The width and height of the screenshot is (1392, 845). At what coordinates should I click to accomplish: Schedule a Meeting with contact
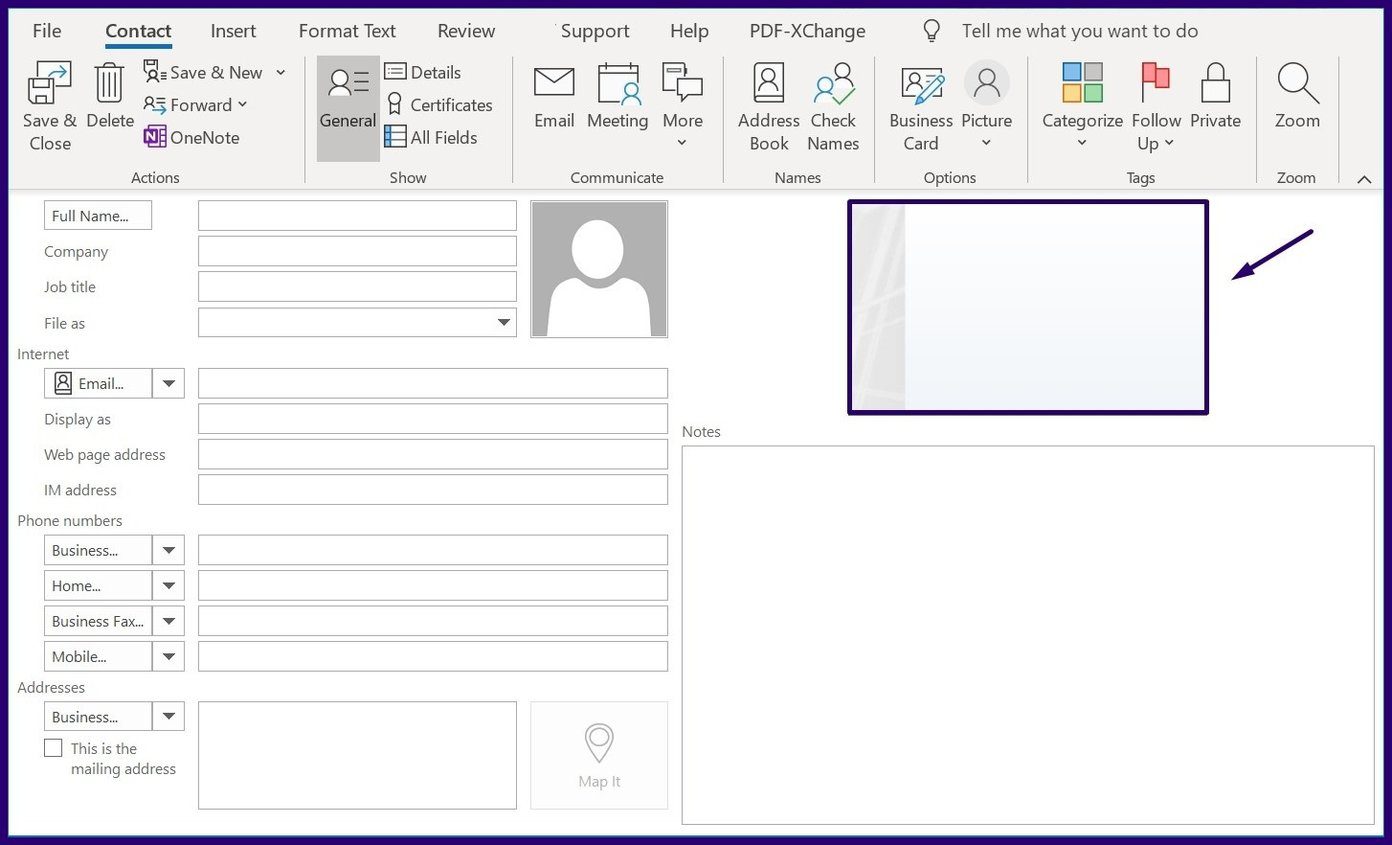point(617,97)
